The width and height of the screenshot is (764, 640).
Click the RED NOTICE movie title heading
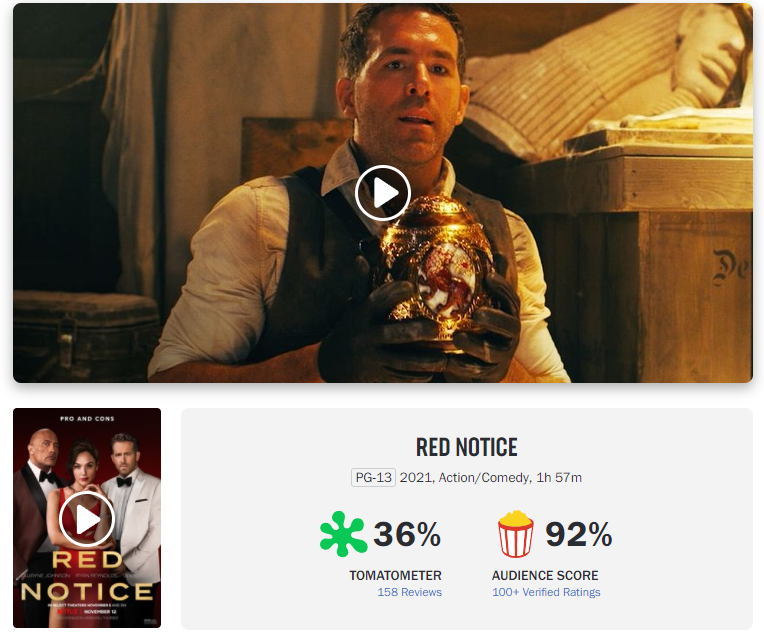click(466, 448)
